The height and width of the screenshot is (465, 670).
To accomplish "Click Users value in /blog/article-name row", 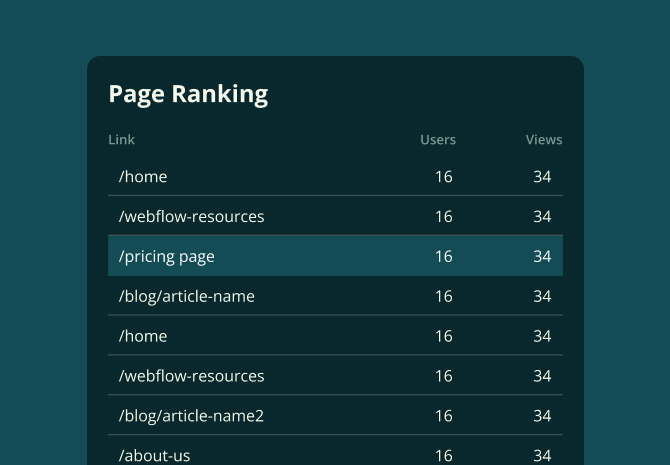I will [x=444, y=296].
